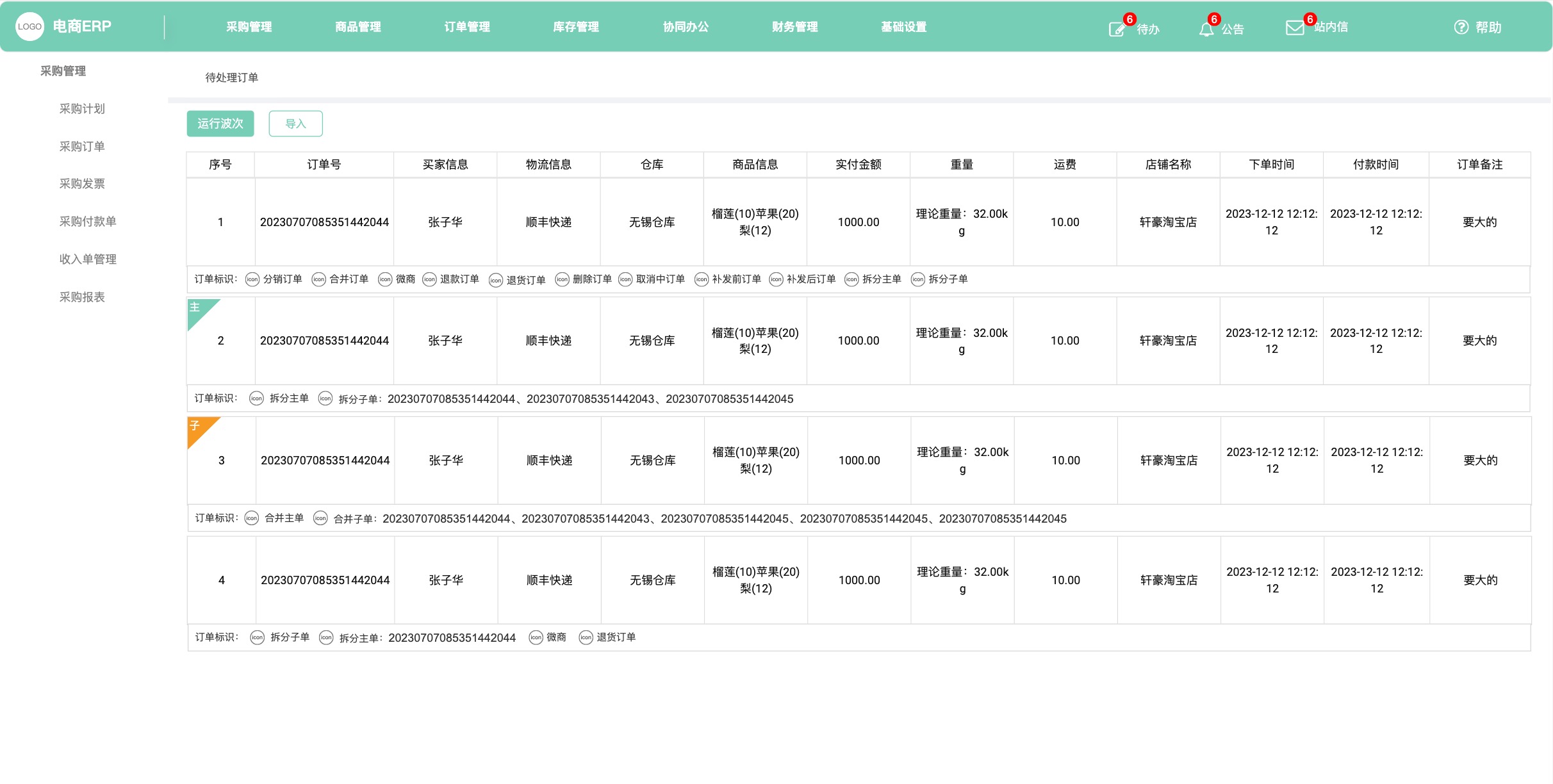The height and width of the screenshot is (784, 1553).
Task: Open the 库存管理 top menu
Action: tap(576, 27)
